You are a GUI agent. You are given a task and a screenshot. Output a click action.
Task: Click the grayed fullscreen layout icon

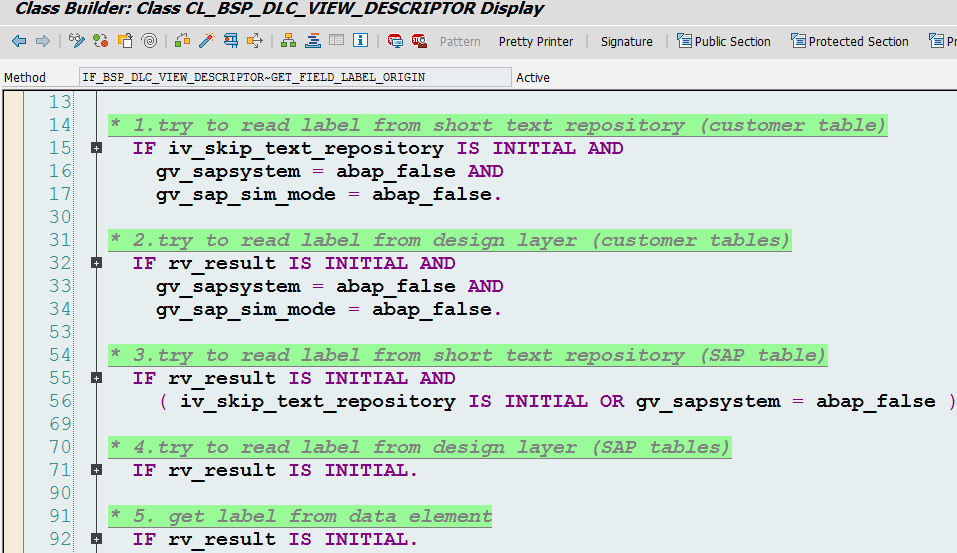tap(336, 41)
